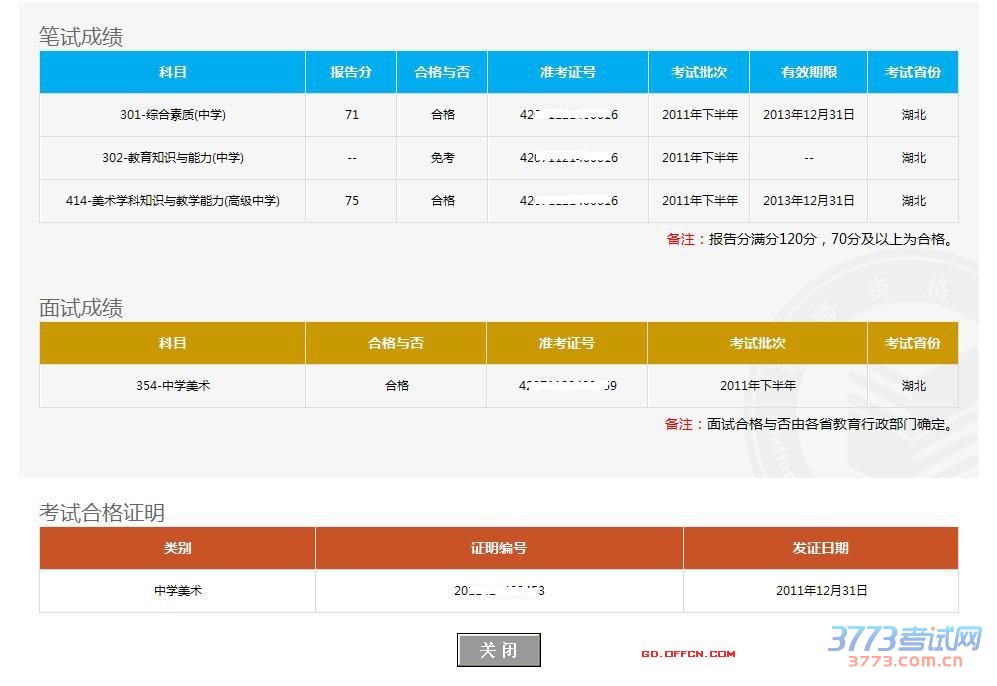Click the score 75 cell
997x686 pixels.
pyautogui.click(x=351, y=201)
